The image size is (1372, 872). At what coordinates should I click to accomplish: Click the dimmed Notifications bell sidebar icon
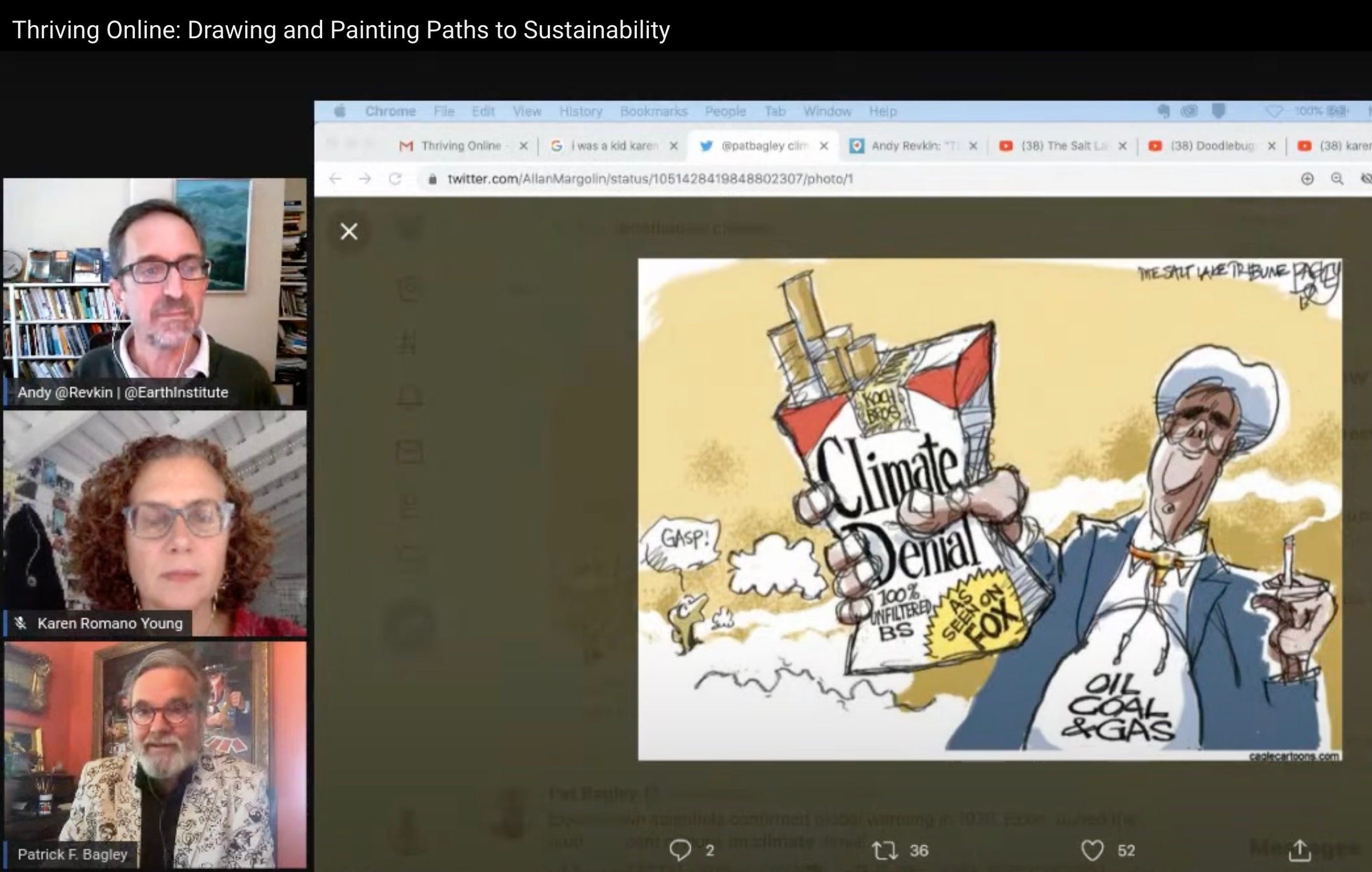click(x=409, y=397)
